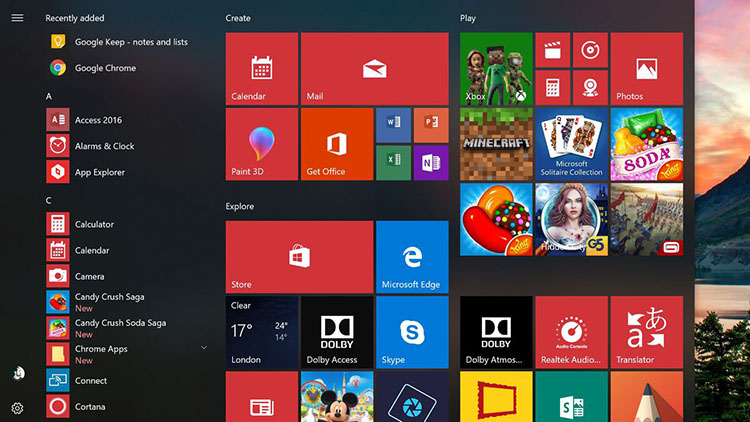Launch the Skype tile
The image size is (750, 422).
(412, 332)
